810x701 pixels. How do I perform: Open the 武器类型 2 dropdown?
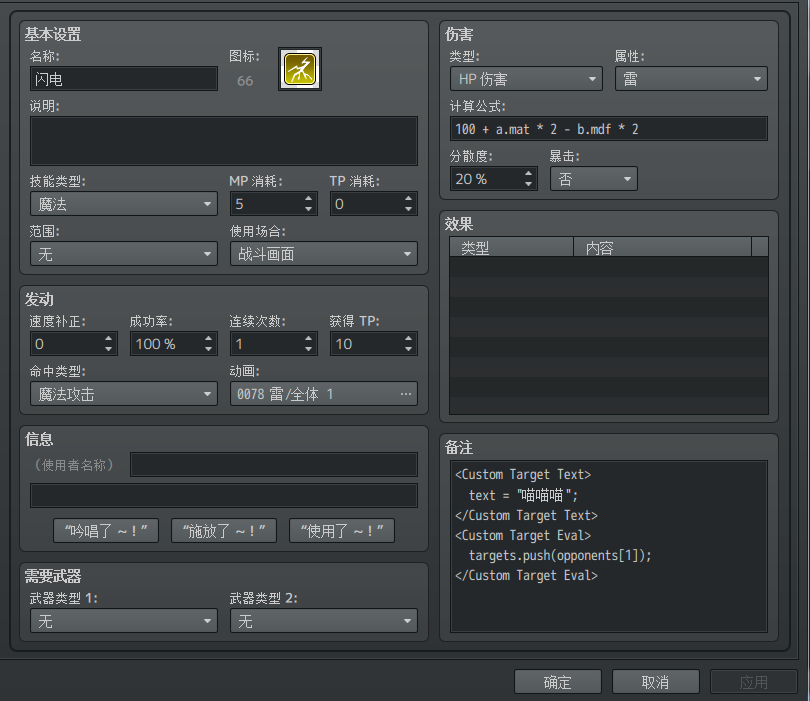[x=324, y=621]
